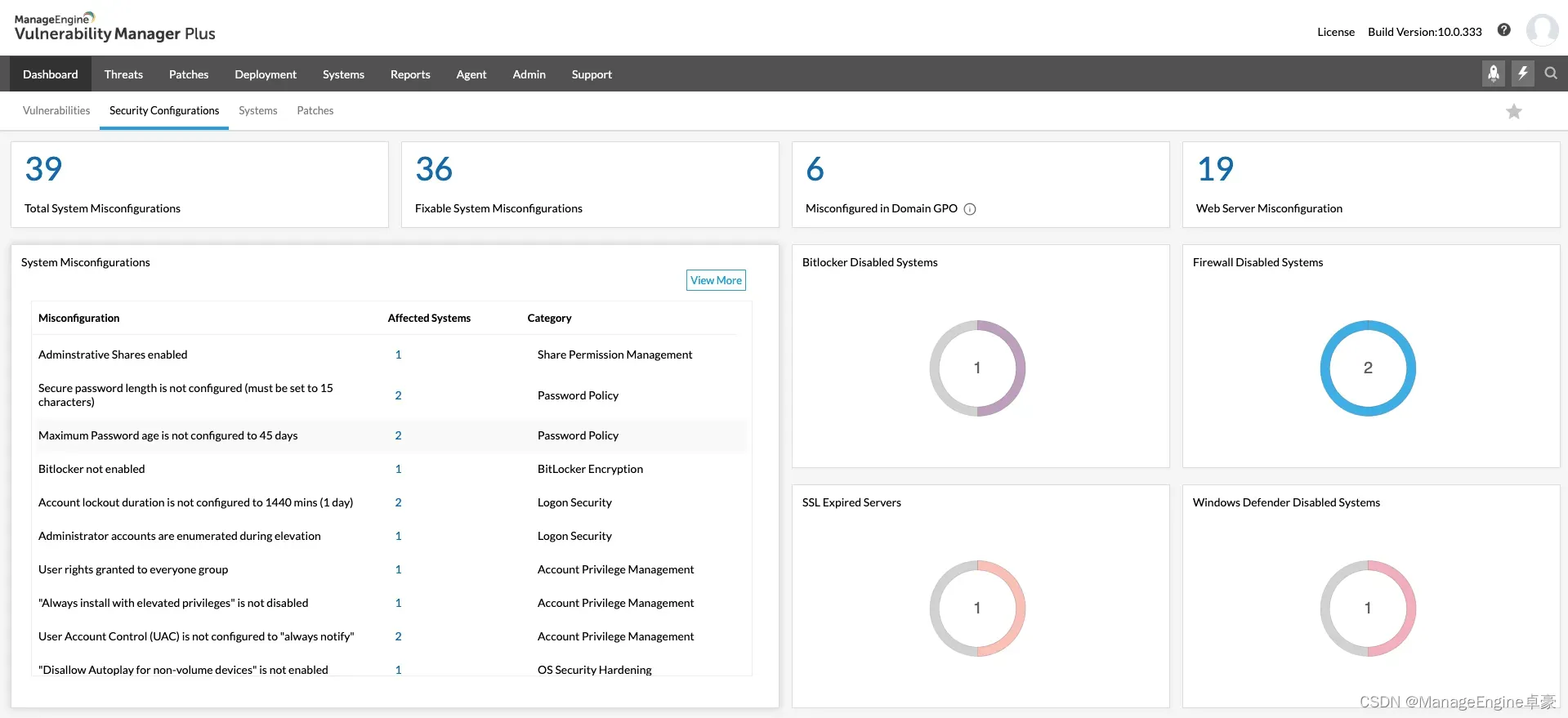
Task: Click the Windows Defender Disabled Systems donut chart
Action: pyautogui.click(x=1368, y=609)
